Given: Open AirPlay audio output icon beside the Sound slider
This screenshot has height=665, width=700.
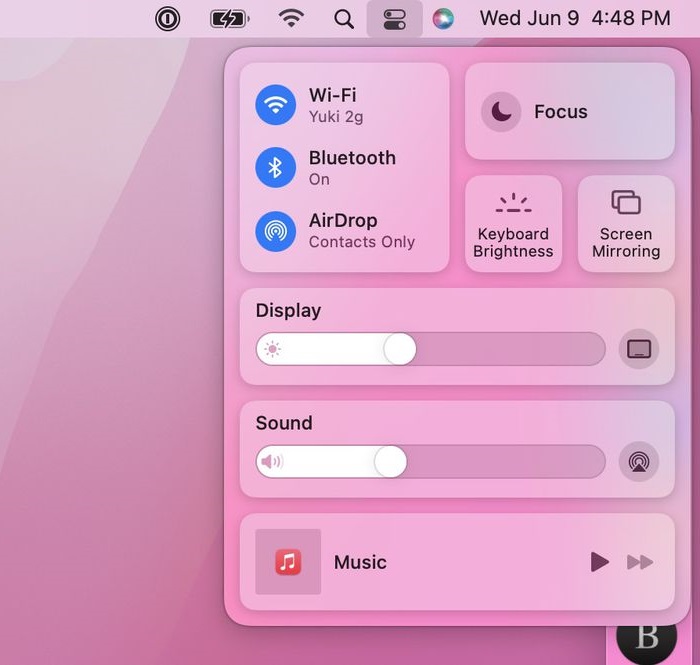Looking at the screenshot, I should coord(639,461).
